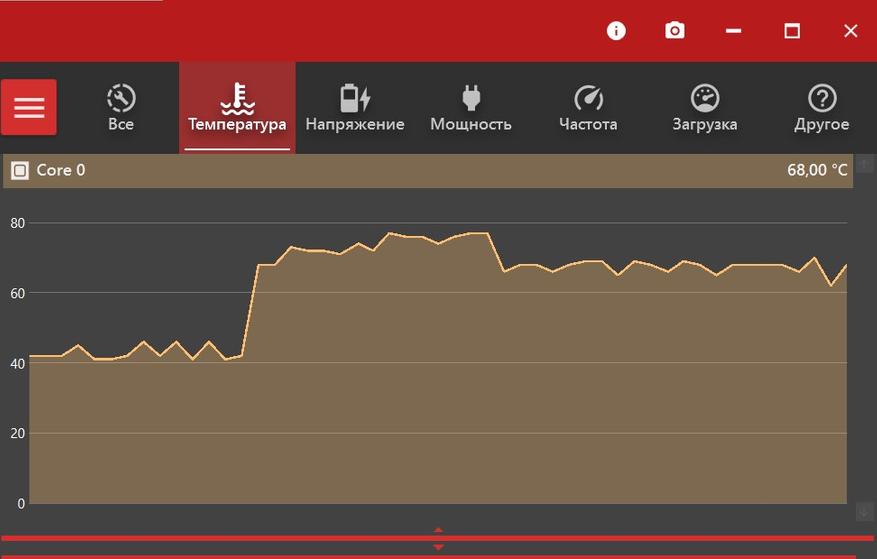The image size is (877, 559).
Task: Click the 68,00 °C temperature value
Action: (817, 170)
